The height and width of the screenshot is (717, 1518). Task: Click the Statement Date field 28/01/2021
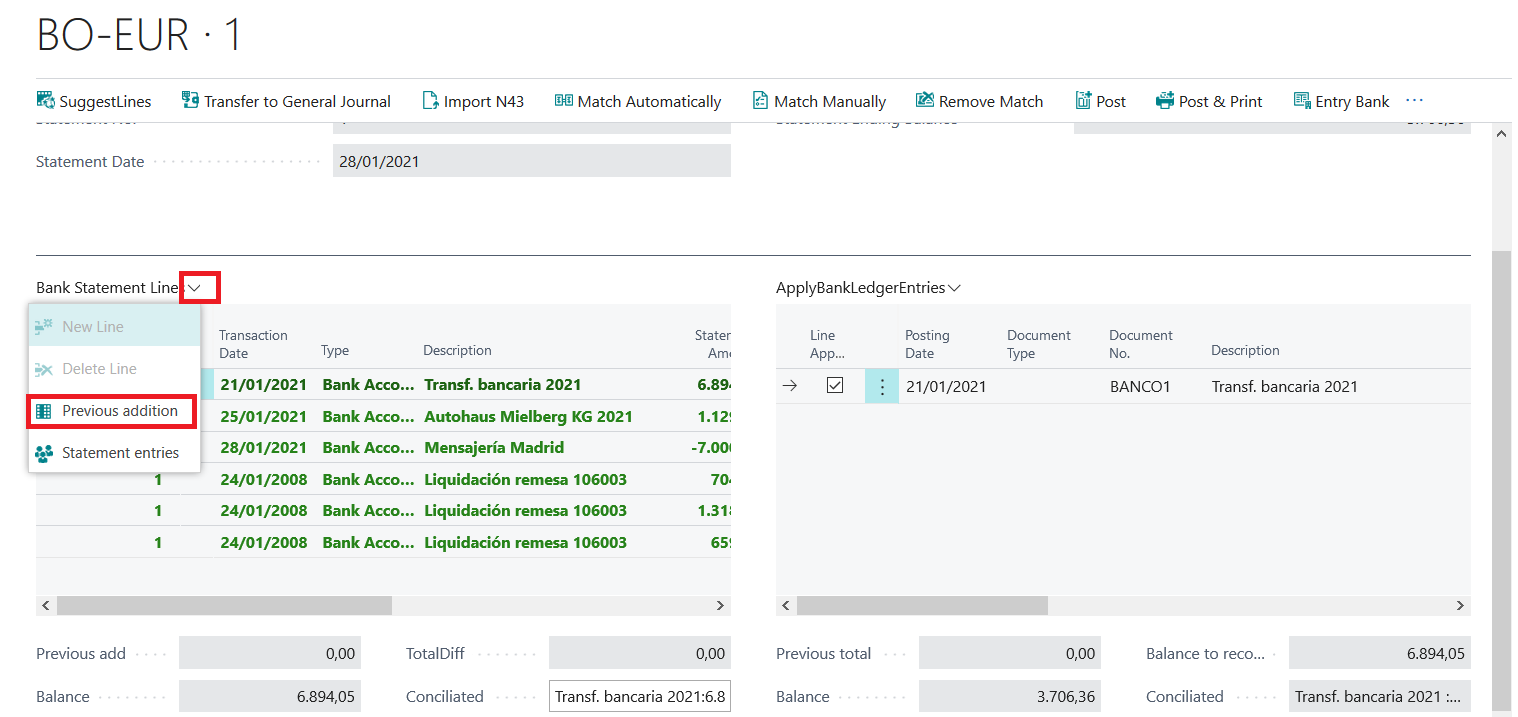(532, 161)
